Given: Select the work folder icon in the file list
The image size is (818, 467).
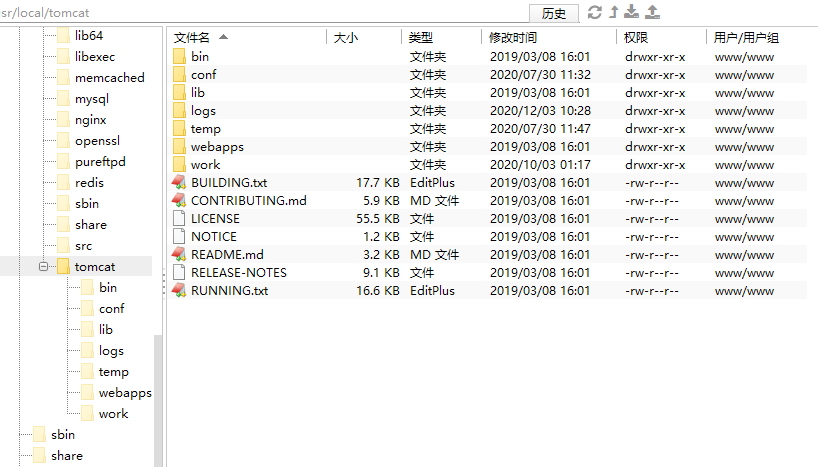Looking at the screenshot, I should point(179,164).
